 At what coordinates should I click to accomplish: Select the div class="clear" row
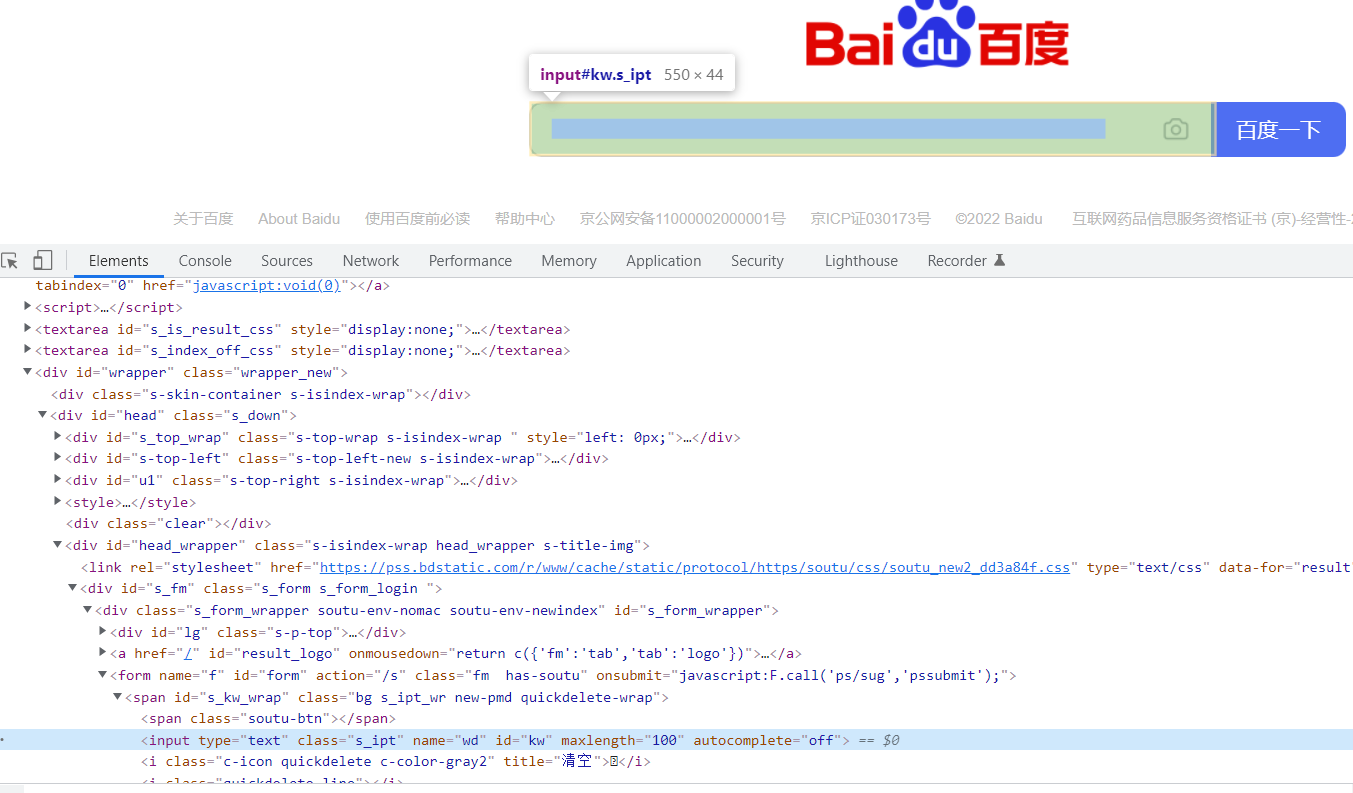point(676,523)
